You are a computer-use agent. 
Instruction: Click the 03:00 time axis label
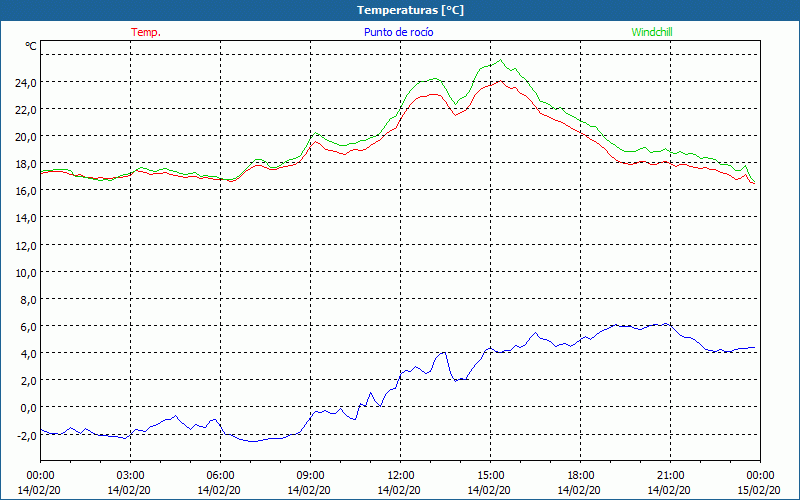click(x=130, y=476)
